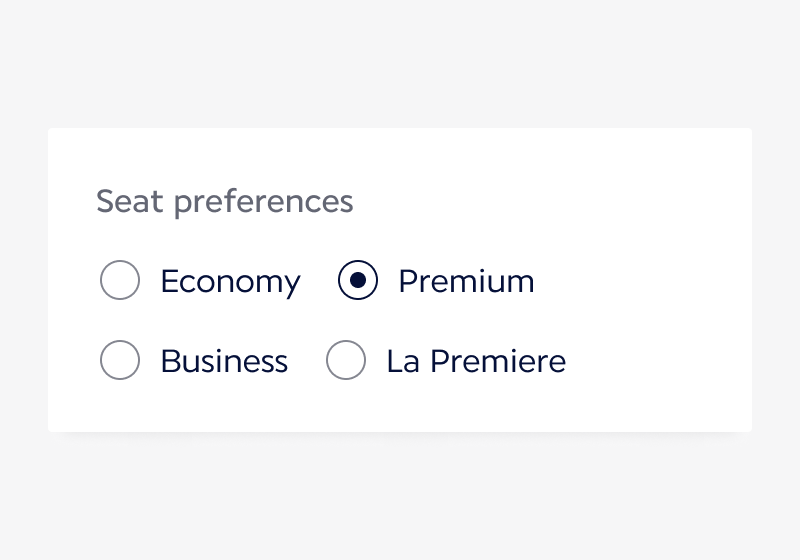Click the word Premiere in last option
This screenshot has width=800, height=560.
498,361
